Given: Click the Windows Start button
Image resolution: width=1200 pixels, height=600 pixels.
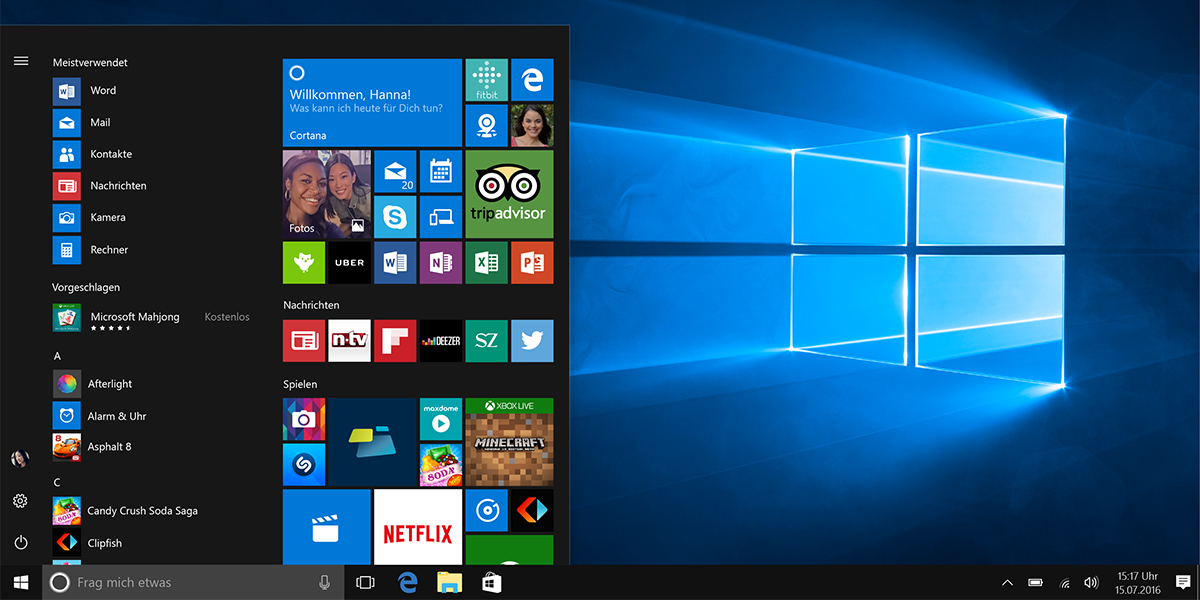Looking at the screenshot, I should coord(21,582).
